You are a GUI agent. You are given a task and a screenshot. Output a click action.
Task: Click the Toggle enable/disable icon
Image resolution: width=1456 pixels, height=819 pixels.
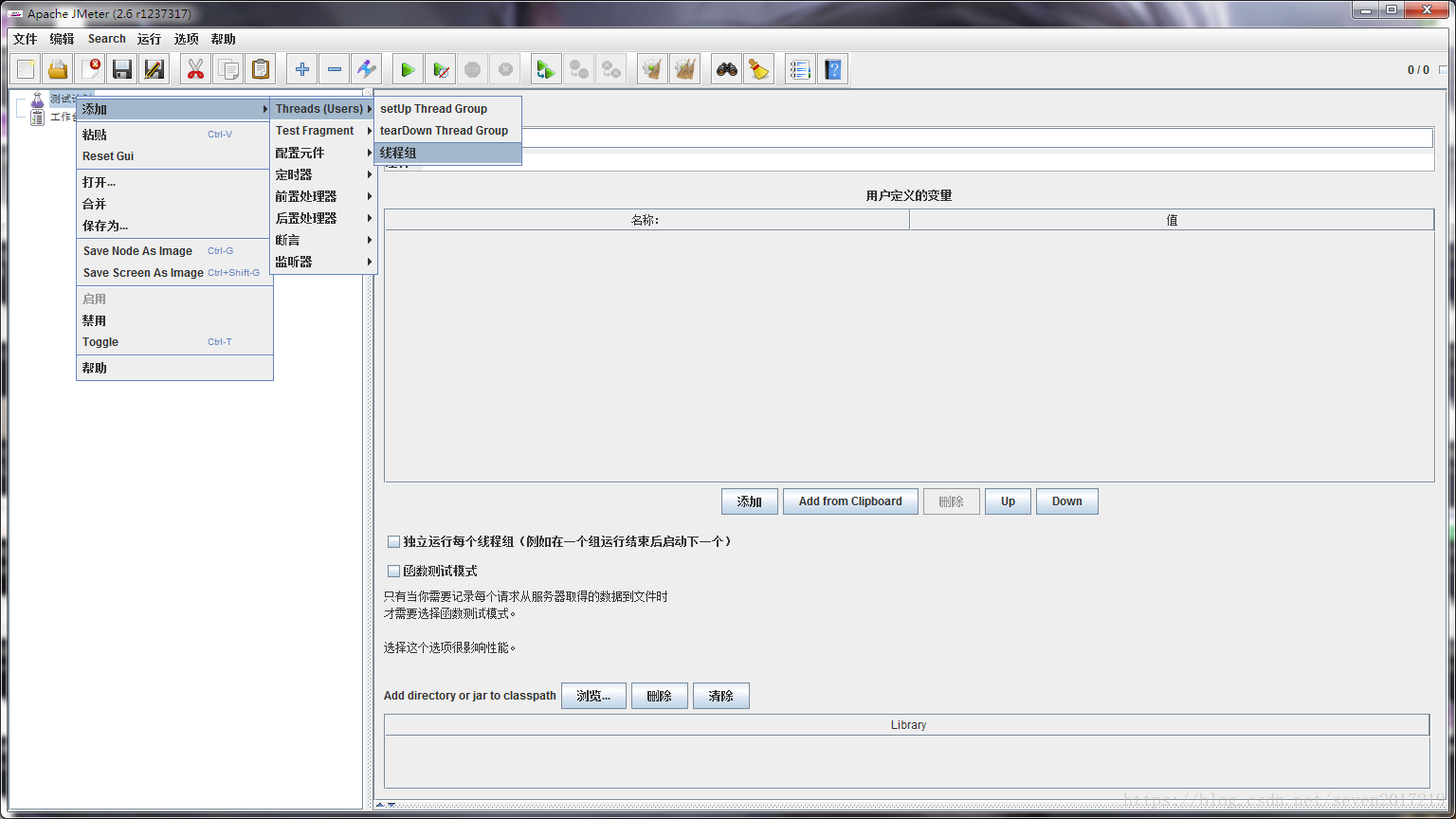pos(366,69)
